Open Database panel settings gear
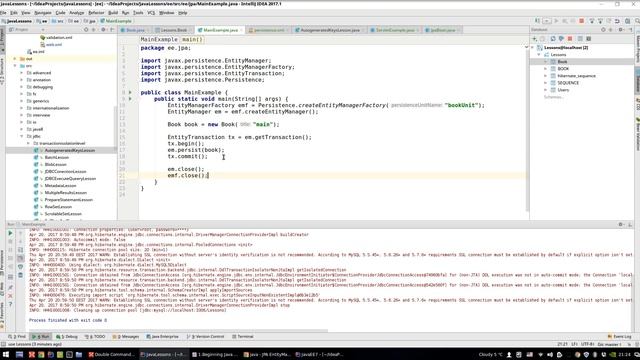Screen dimensions: 640x360 620,30
